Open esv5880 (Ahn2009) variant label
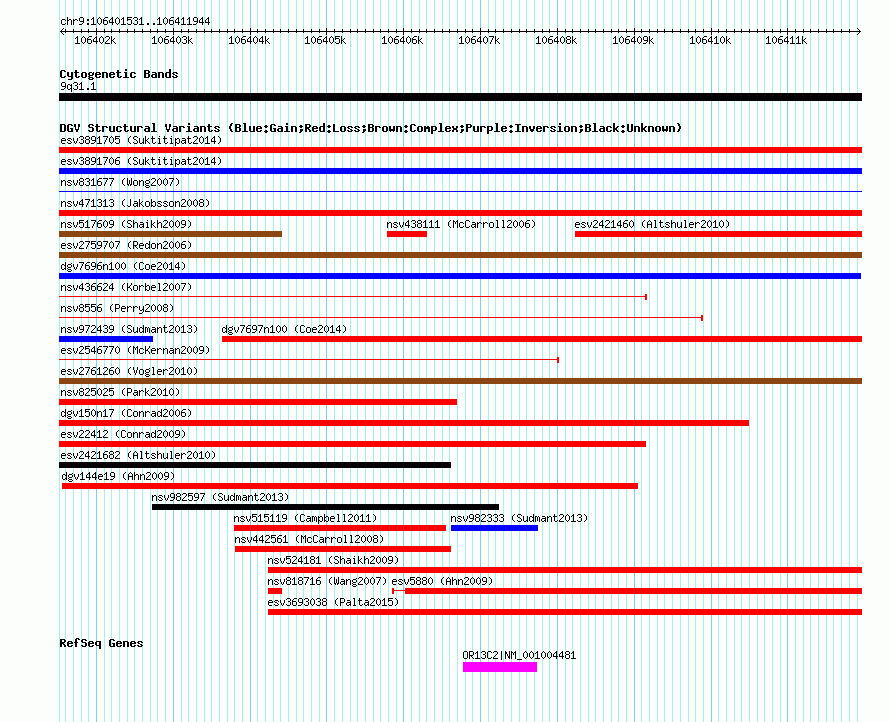Screen dimensions: 890x722 (x=442, y=581)
